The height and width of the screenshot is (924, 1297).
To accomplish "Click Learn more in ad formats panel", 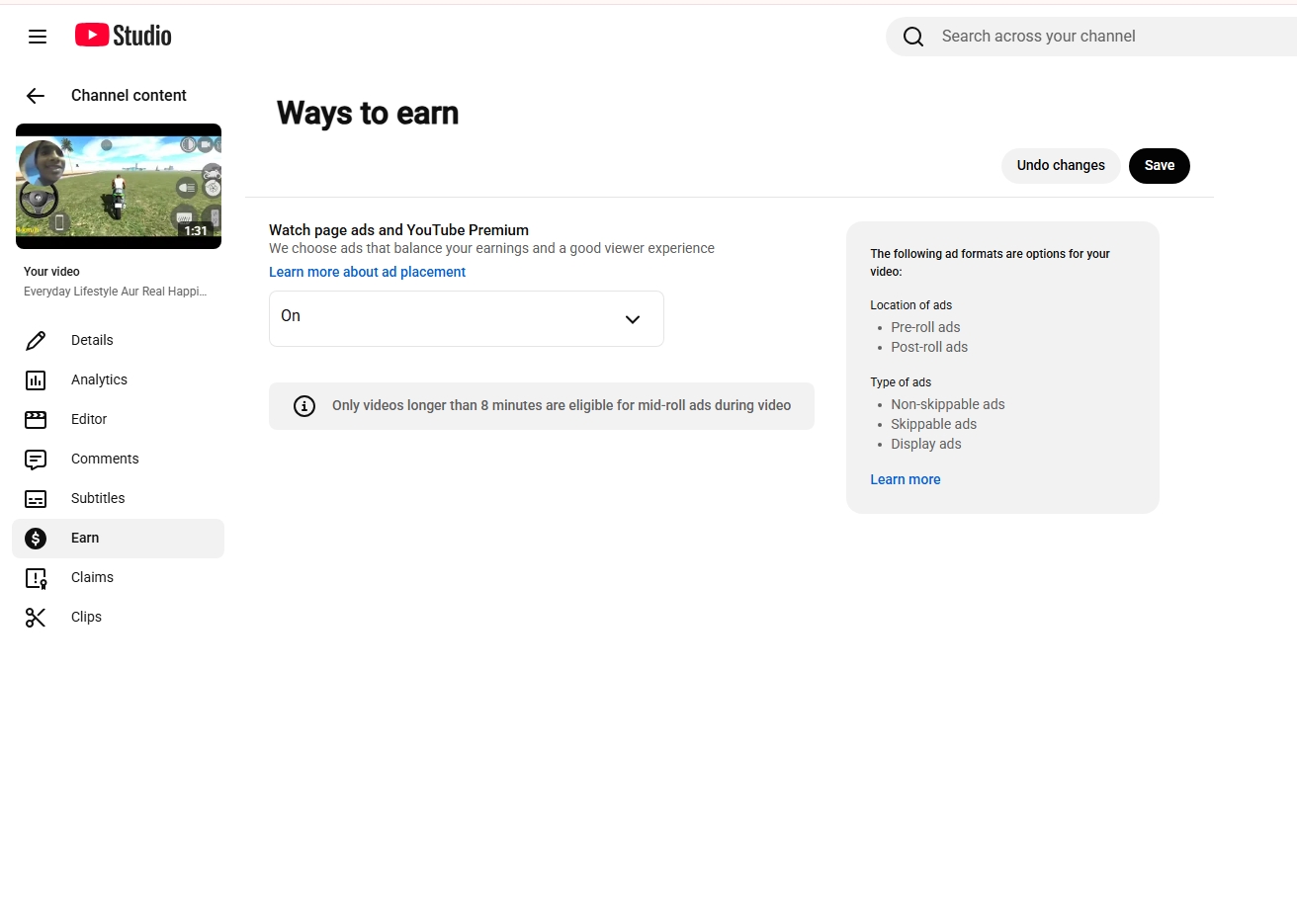I will [x=906, y=479].
